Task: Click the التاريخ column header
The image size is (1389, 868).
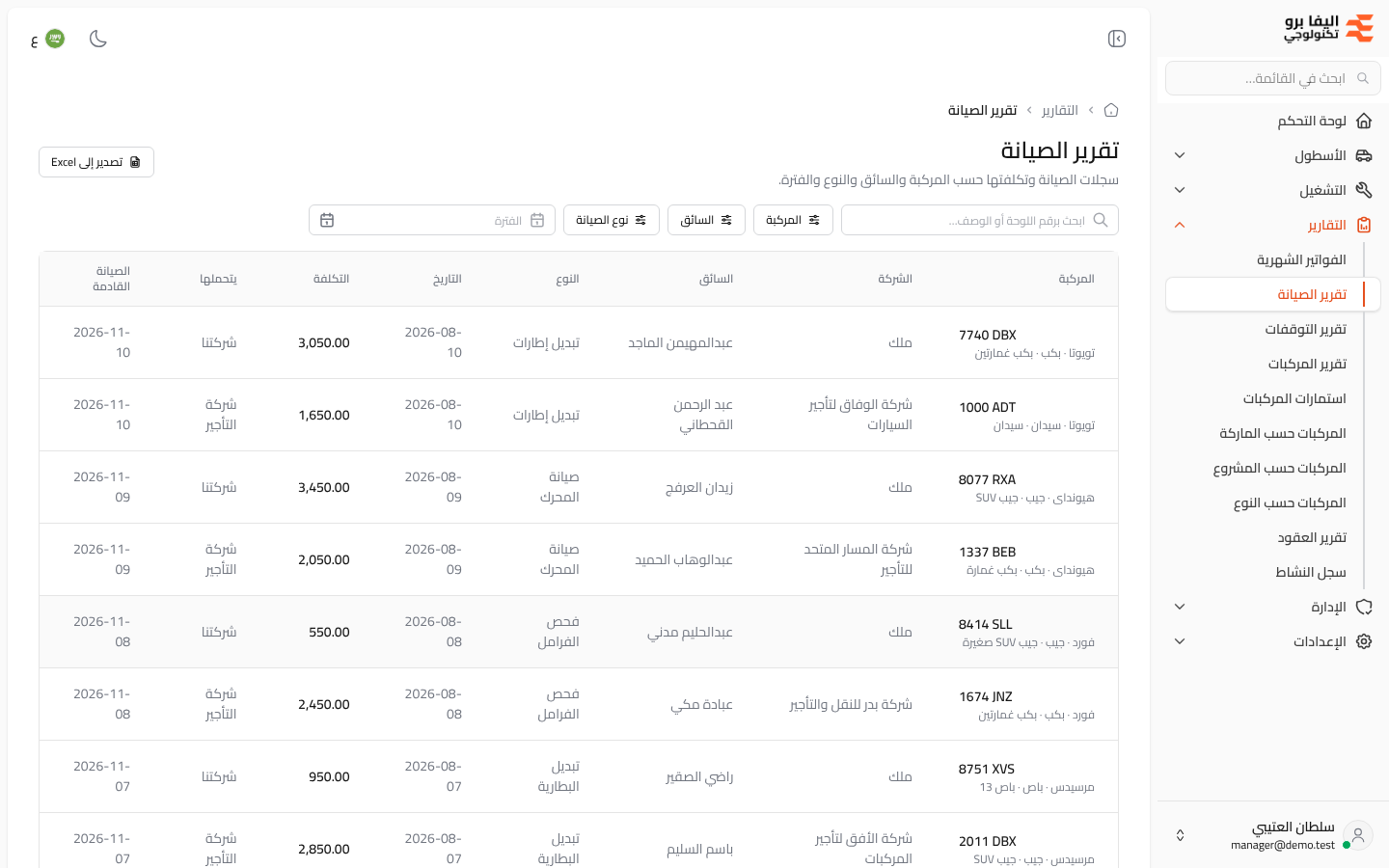Action: click(x=448, y=279)
